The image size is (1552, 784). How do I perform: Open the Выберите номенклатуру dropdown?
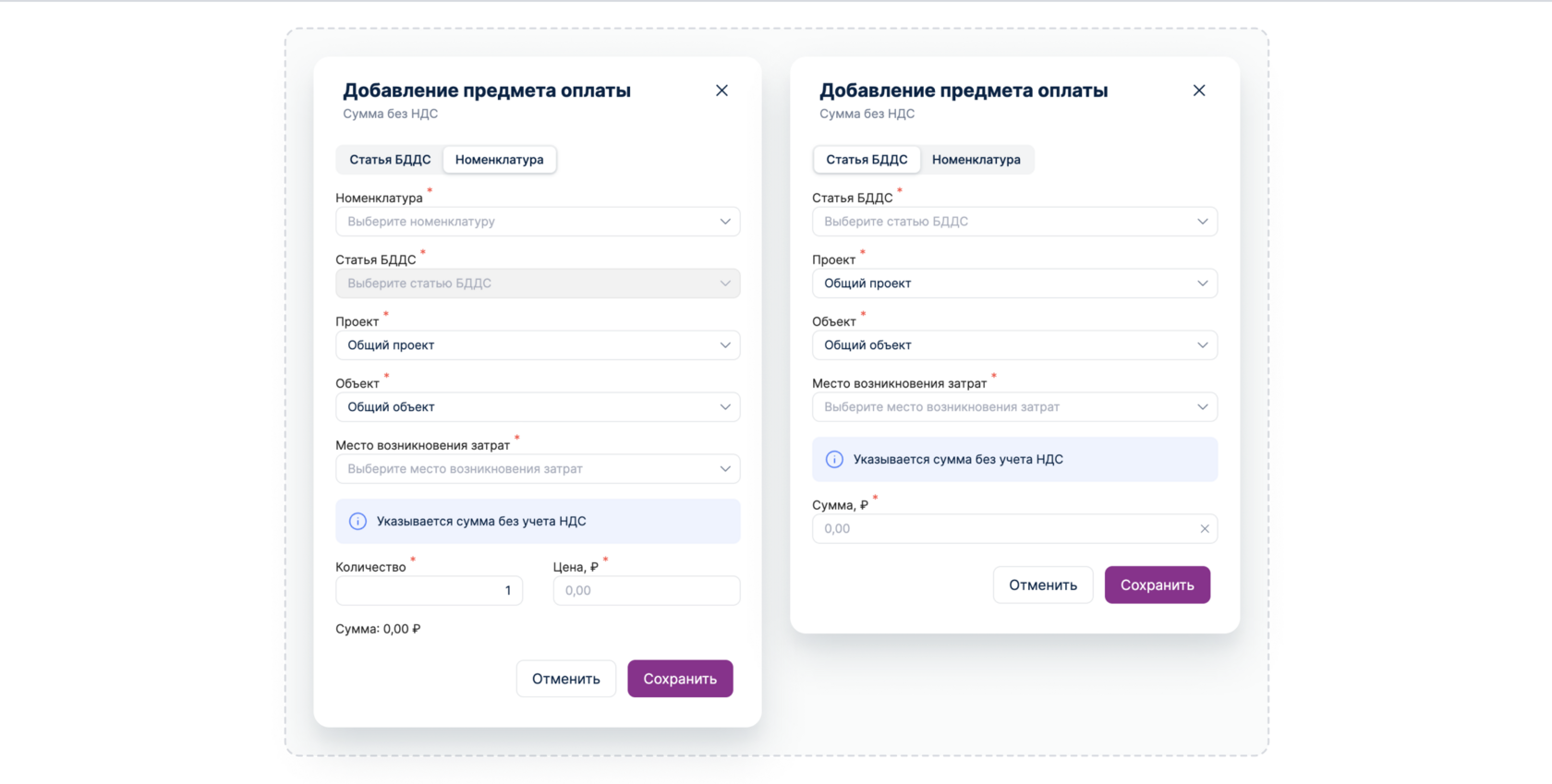pos(538,222)
